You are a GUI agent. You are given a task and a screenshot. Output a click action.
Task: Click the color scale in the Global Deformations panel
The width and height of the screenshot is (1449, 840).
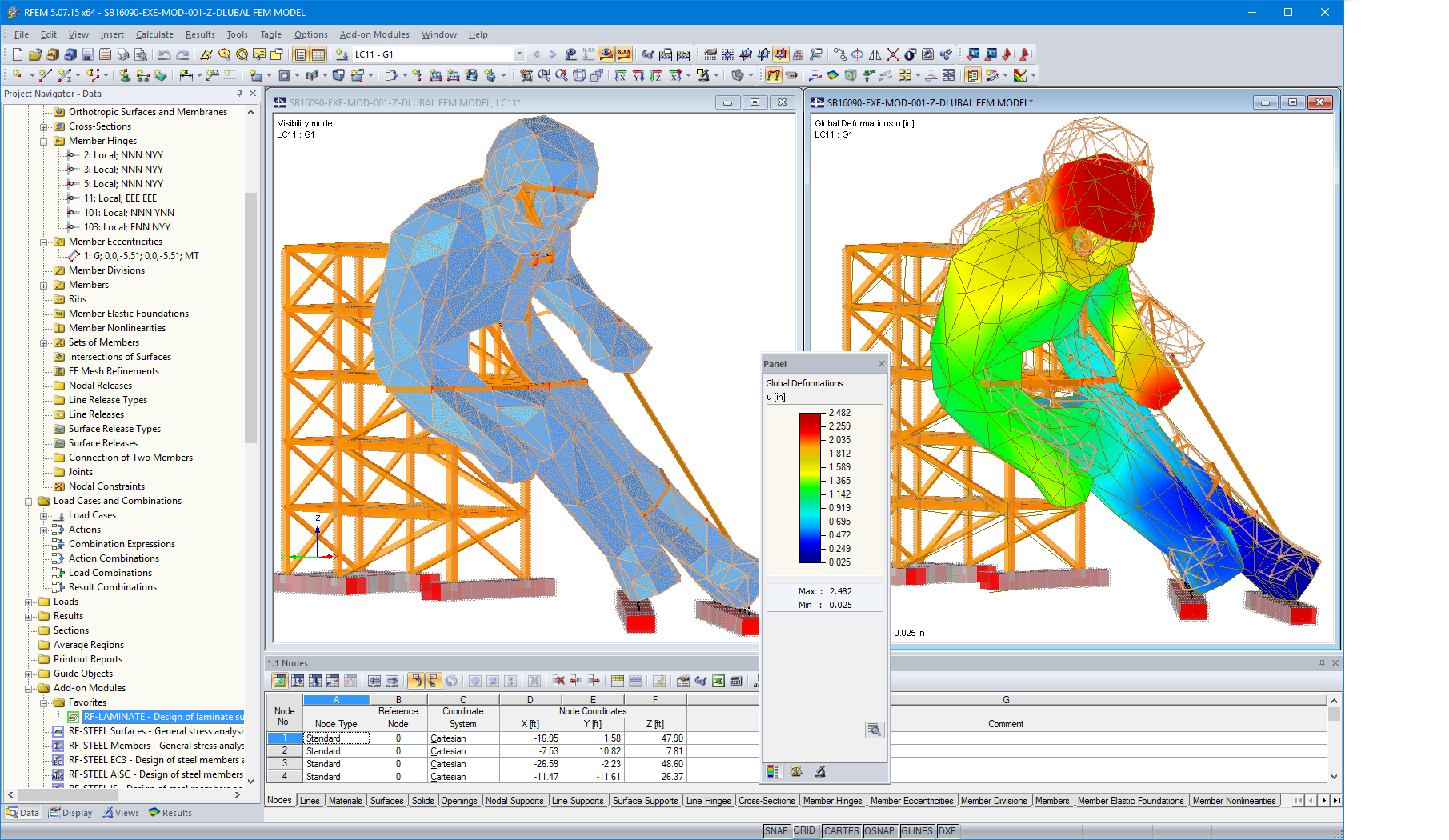click(x=808, y=488)
